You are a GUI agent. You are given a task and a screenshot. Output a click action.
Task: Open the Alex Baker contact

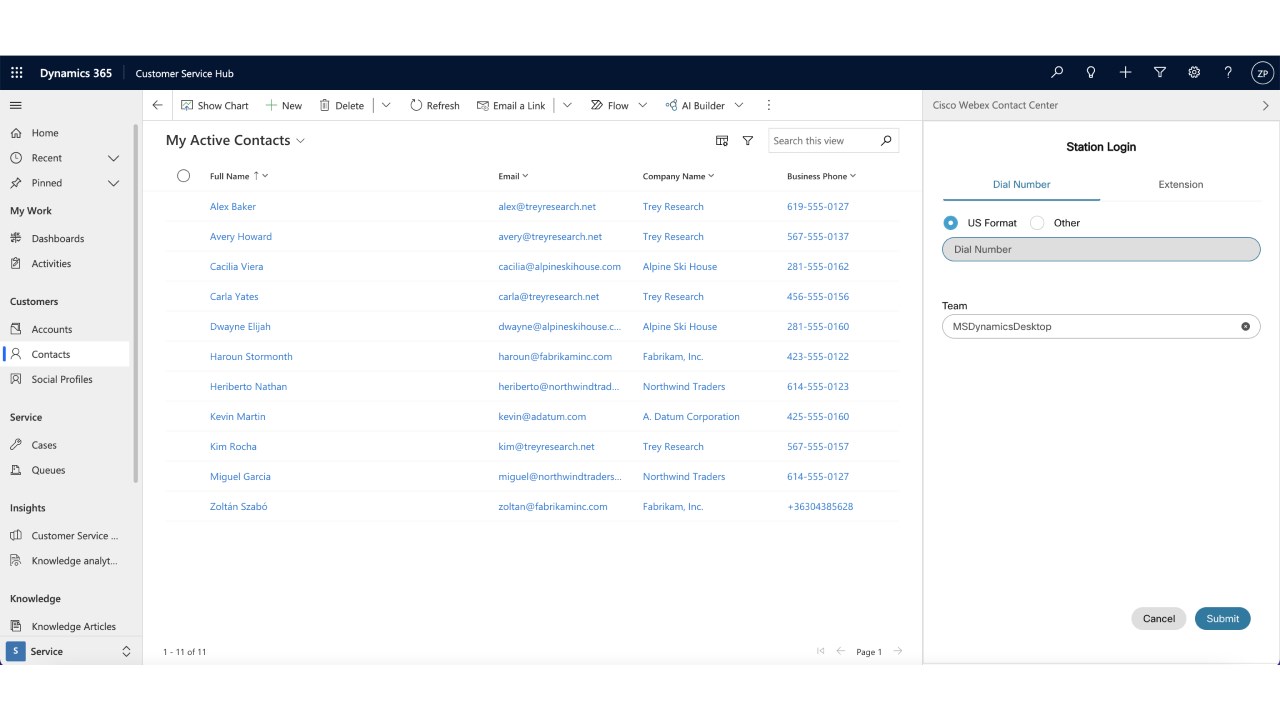[233, 207]
